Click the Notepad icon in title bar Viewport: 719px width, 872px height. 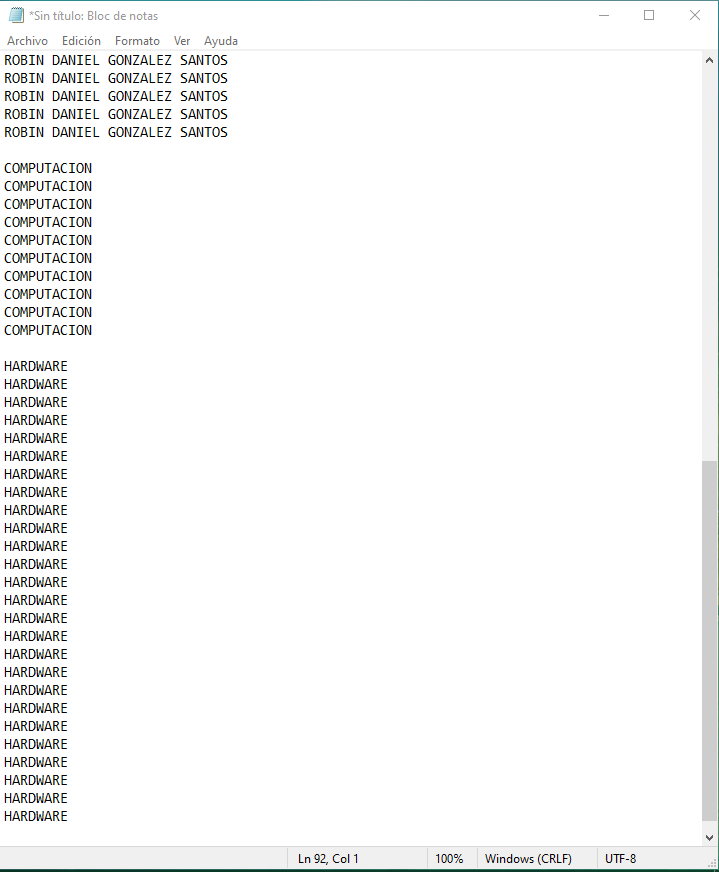coord(16,15)
